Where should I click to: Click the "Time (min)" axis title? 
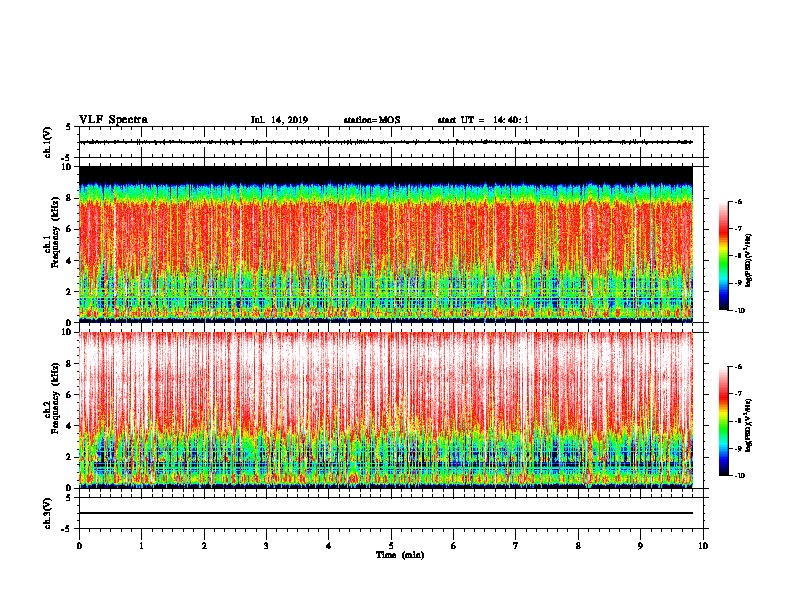pos(400,555)
